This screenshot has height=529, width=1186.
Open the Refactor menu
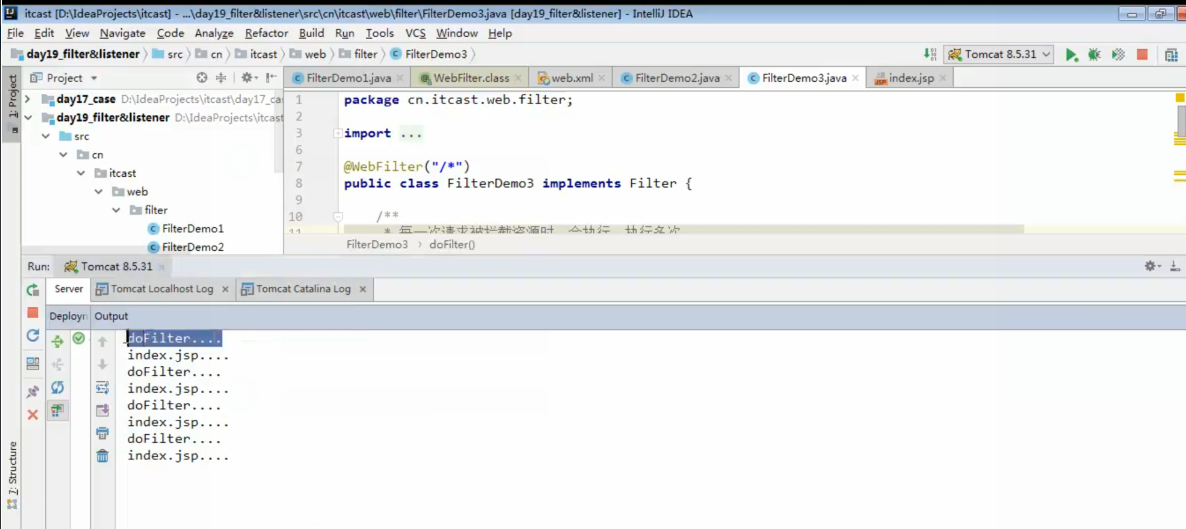[x=266, y=33]
